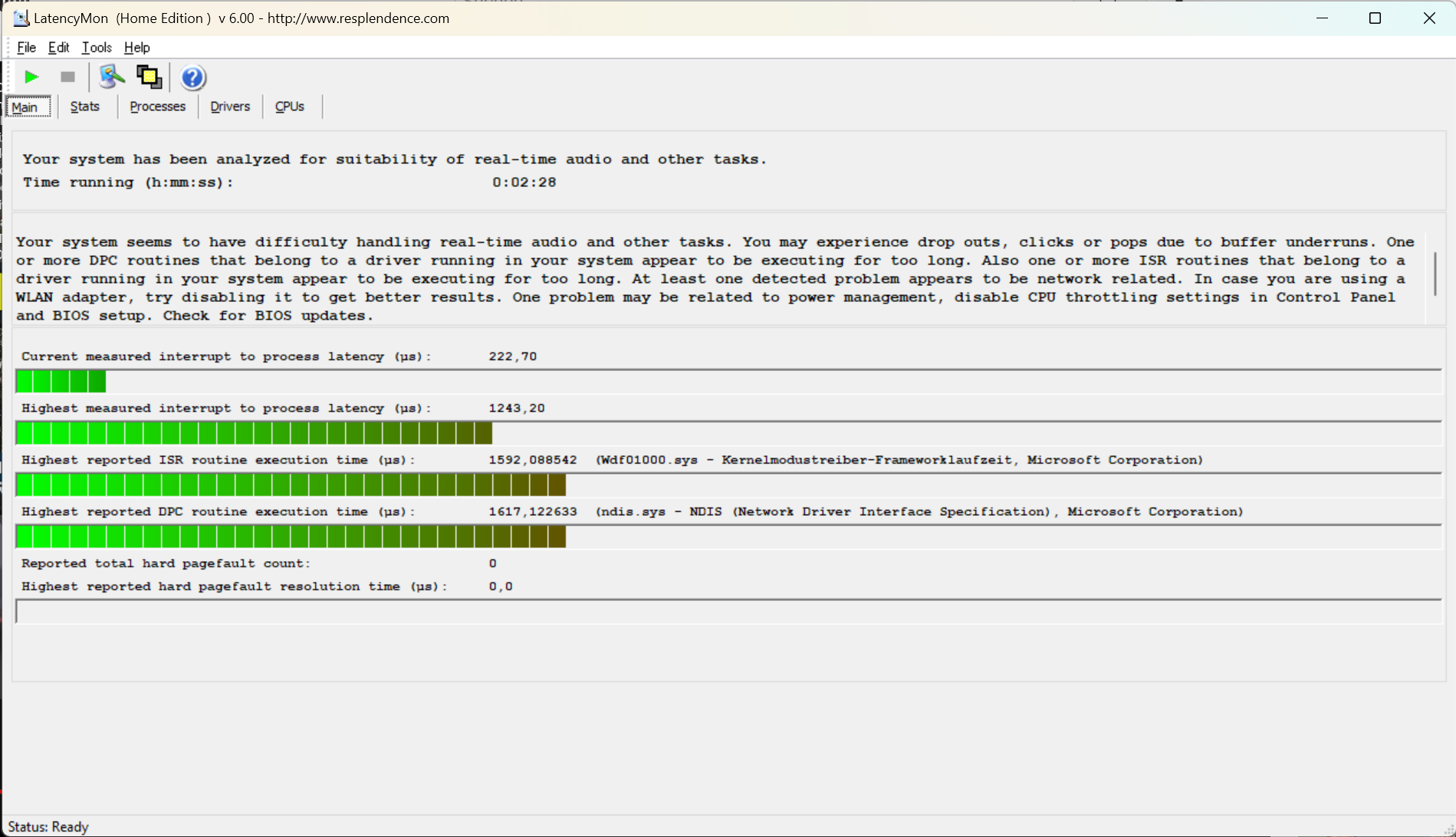The width and height of the screenshot is (1456, 837).
Task: Start monitoring with the green play button
Action: (x=31, y=77)
